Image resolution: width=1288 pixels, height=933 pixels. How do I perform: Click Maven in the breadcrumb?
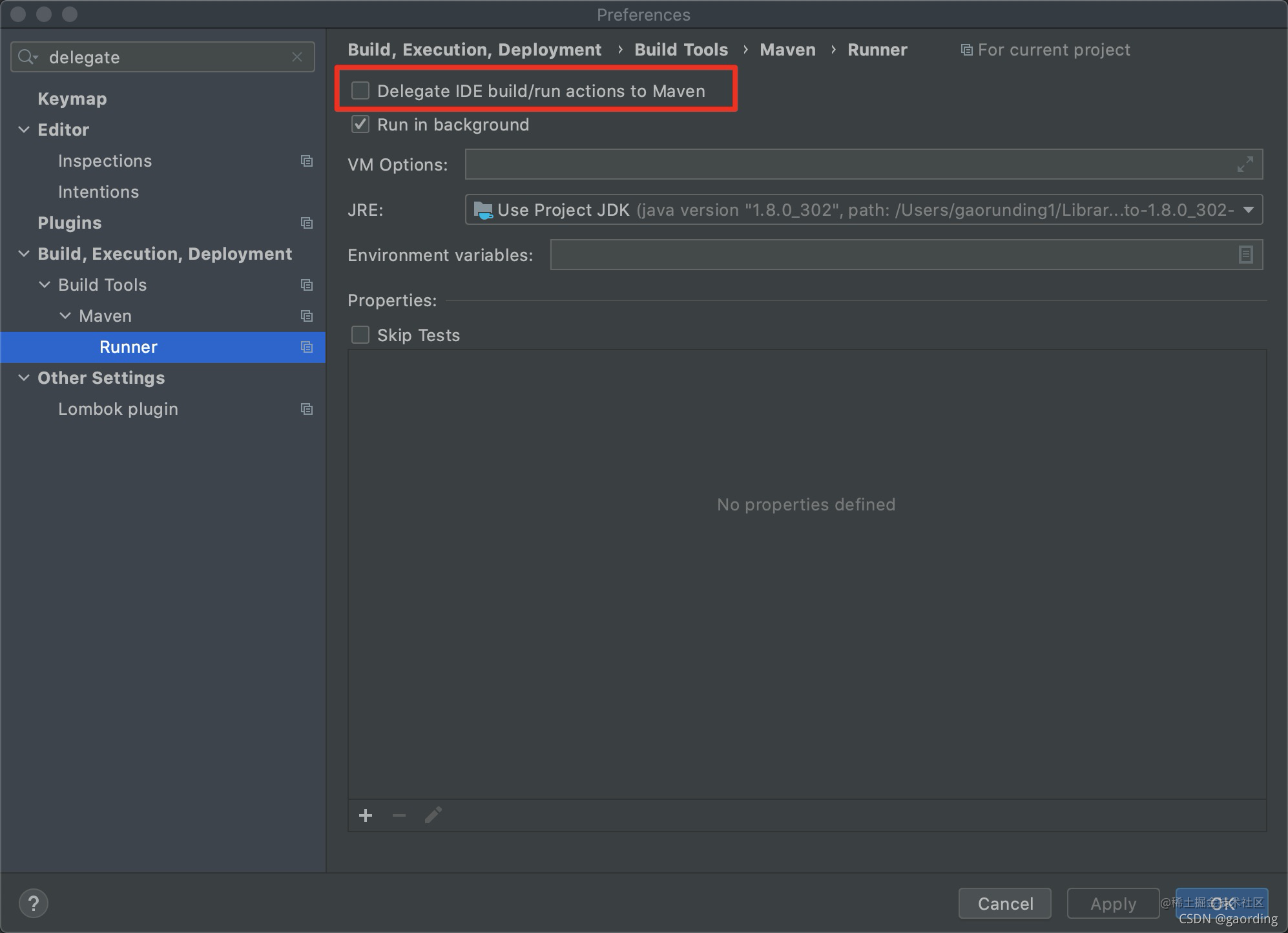pos(787,50)
